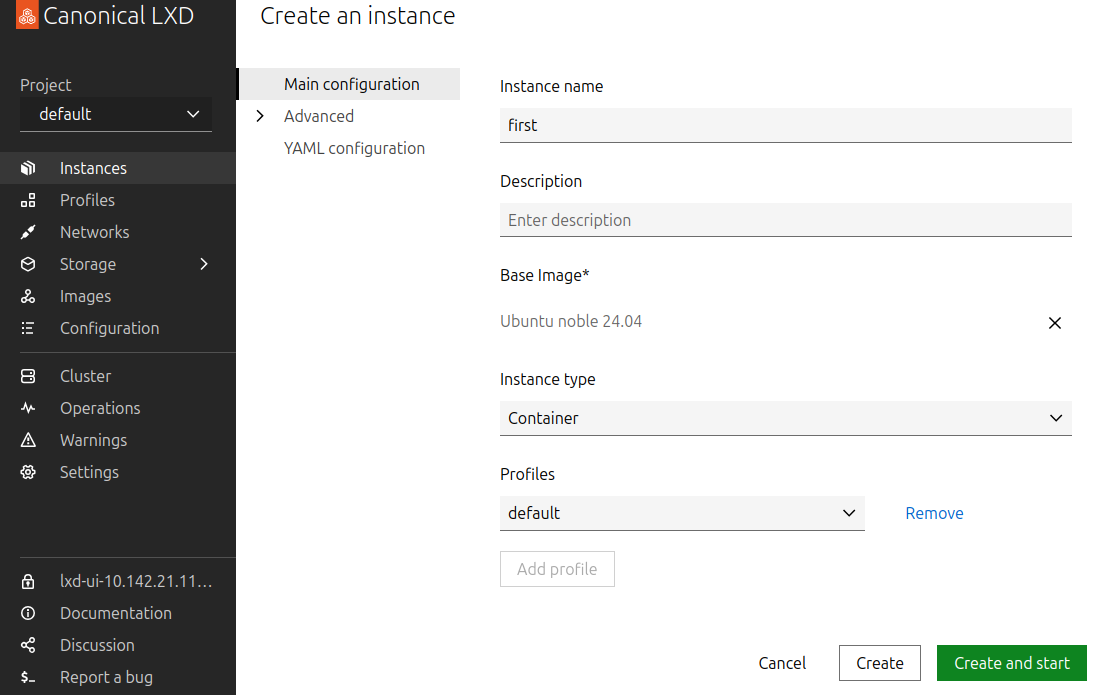The height and width of the screenshot is (695, 1099).
Task: Click the Cluster icon in sidebar
Action: [28, 376]
